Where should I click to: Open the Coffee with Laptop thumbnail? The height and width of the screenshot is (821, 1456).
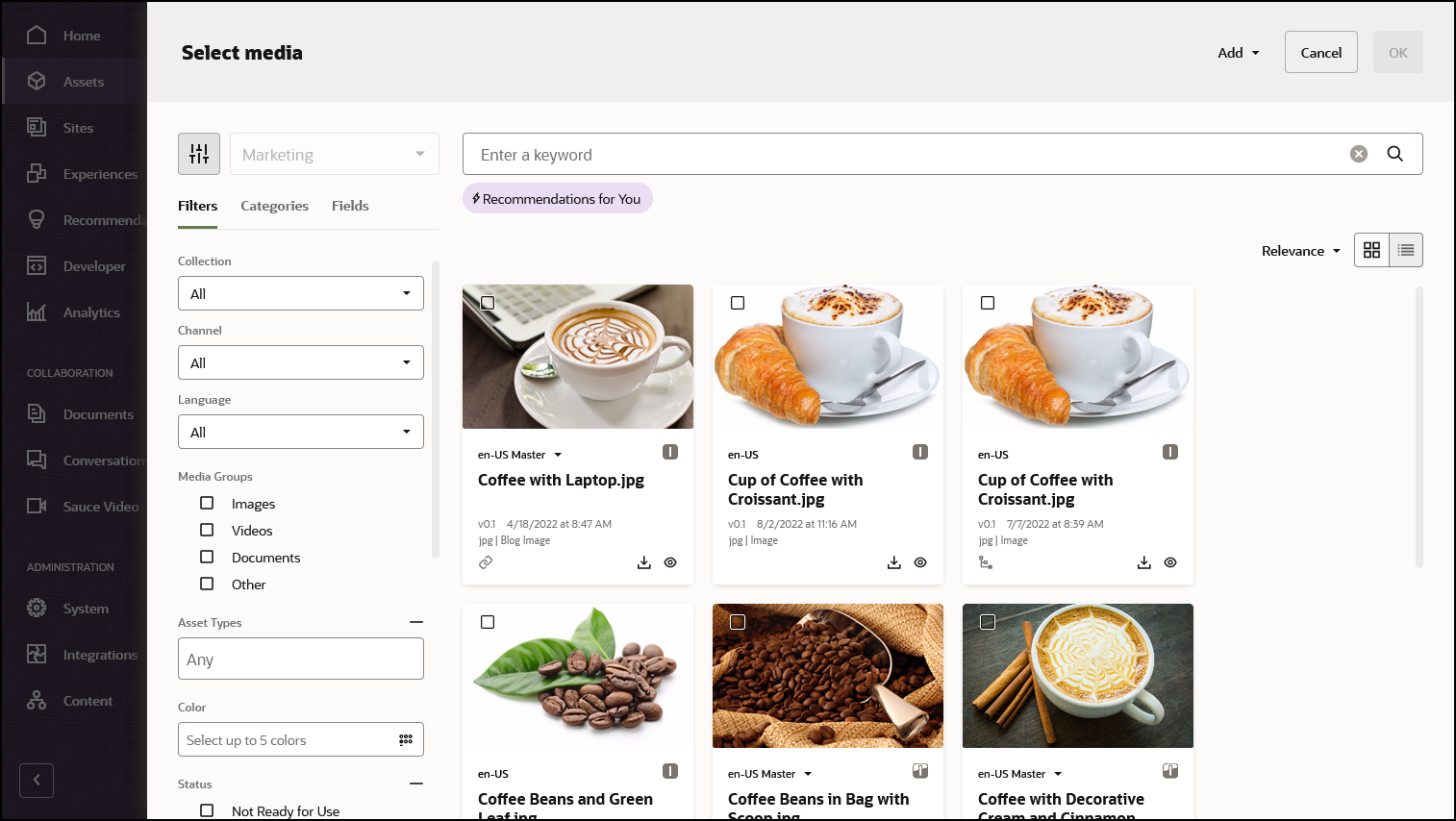(578, 357)
